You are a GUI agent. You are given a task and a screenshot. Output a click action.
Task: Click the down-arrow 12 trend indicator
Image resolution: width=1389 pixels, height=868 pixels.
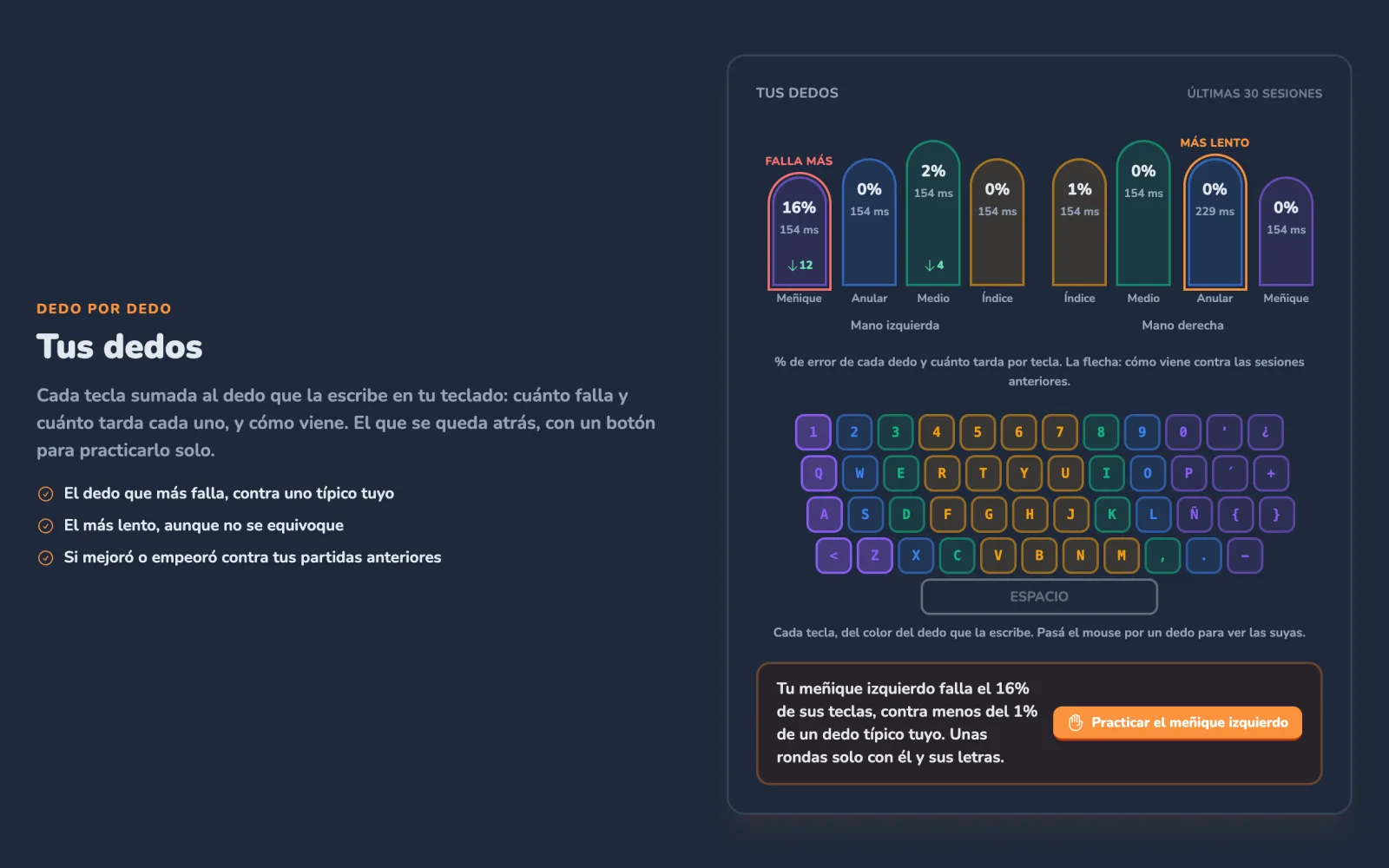(x=800, y=265)
